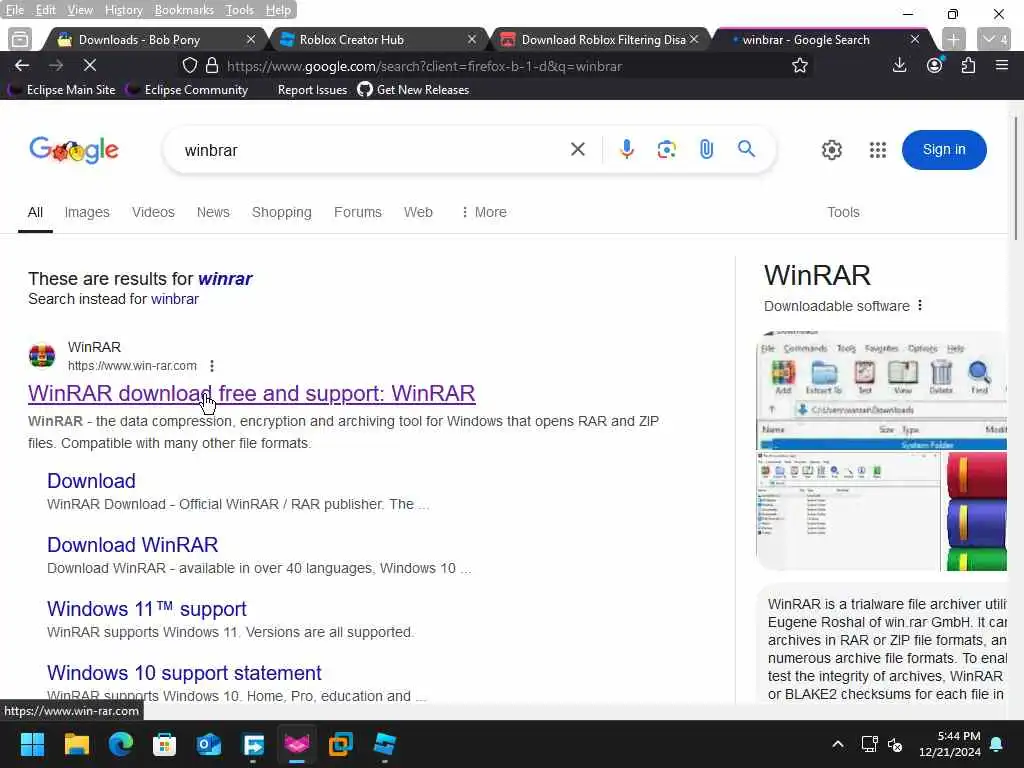
Task: Click the Google search magnifier
Action: (746, 149)
